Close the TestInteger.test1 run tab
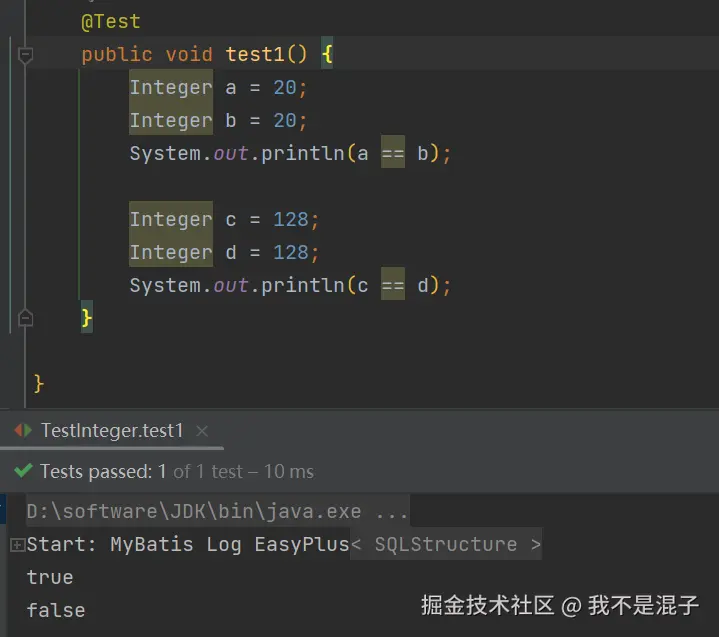The image size is (719, 637). 202,431
